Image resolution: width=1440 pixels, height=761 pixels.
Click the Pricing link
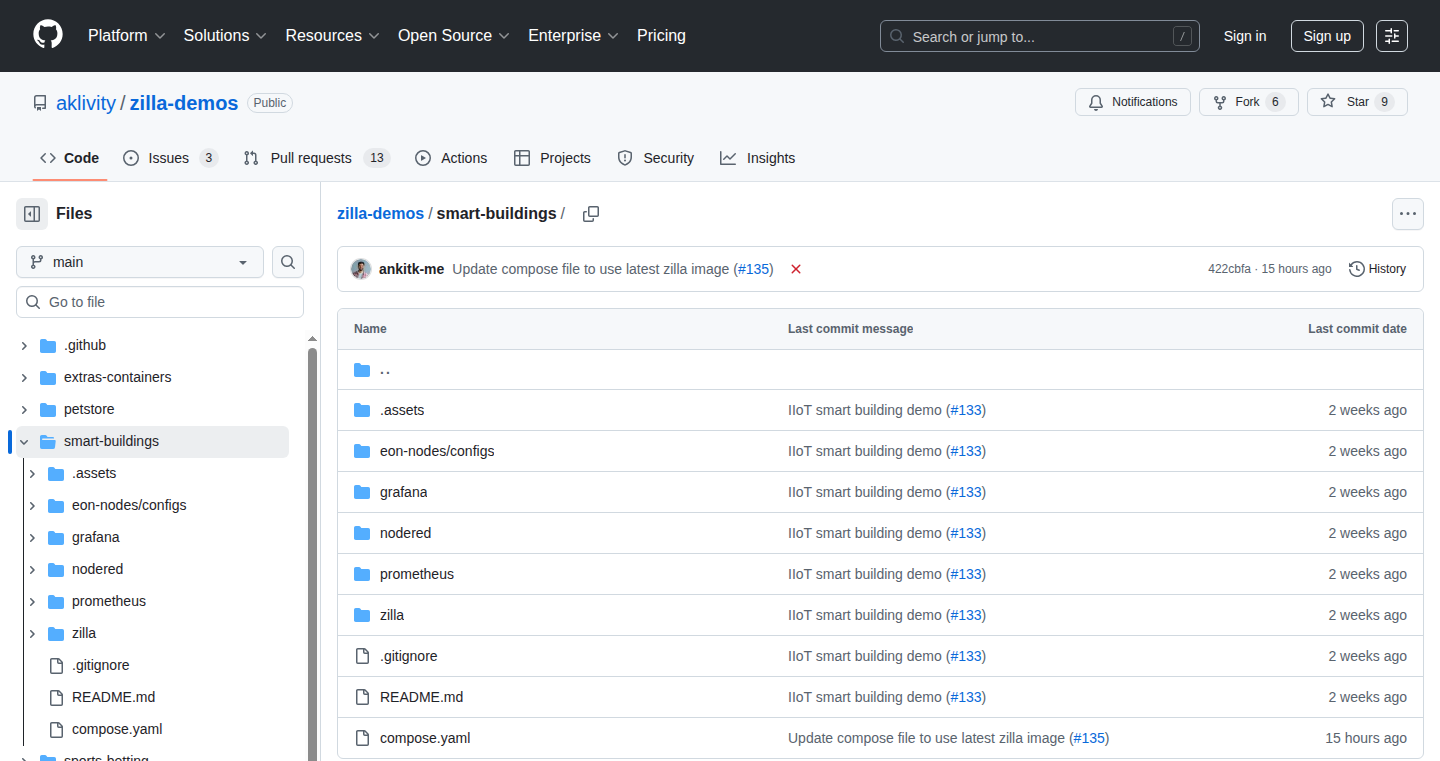tap(661, 35)
